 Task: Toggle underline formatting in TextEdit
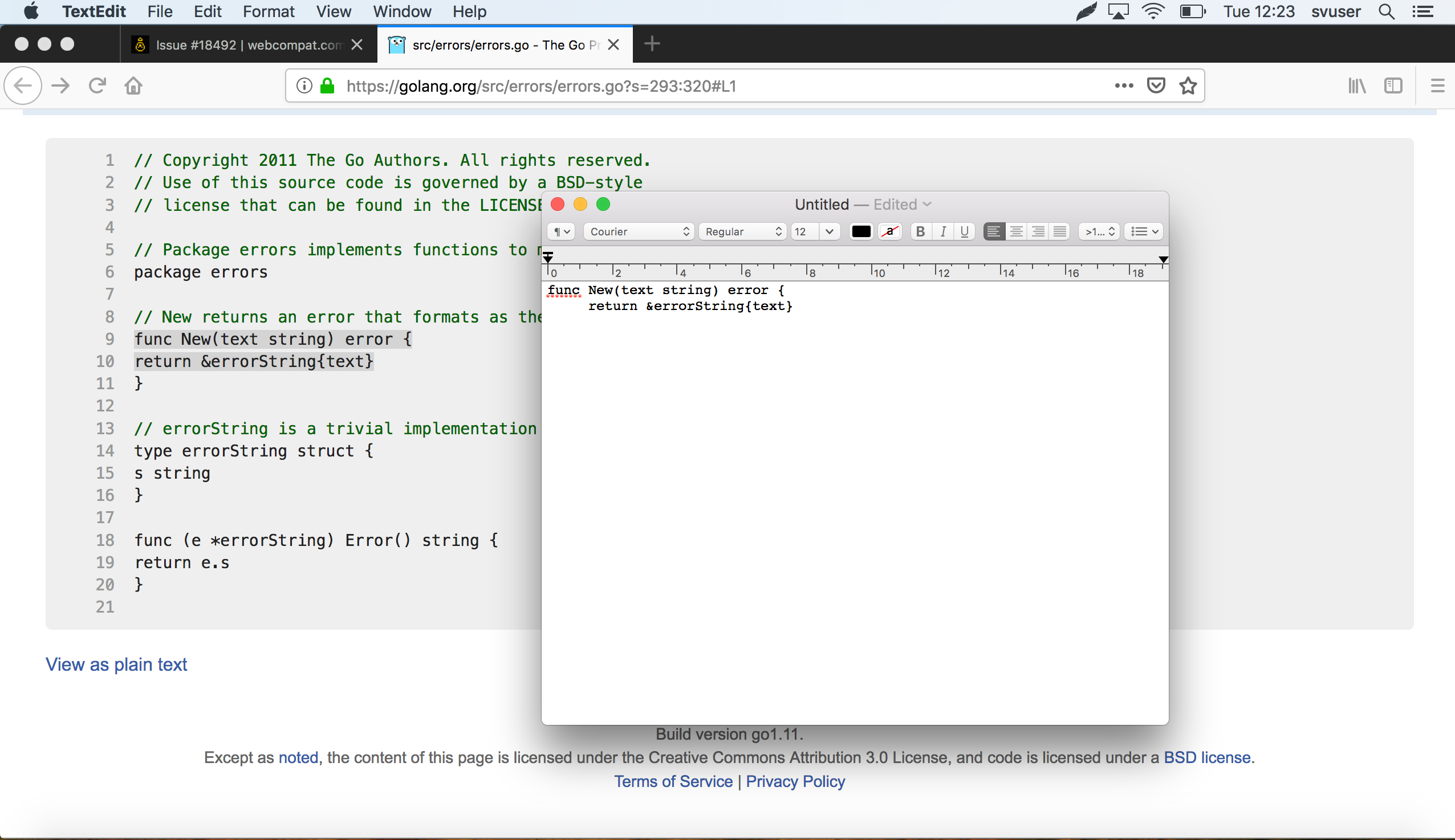pos(964,231)
